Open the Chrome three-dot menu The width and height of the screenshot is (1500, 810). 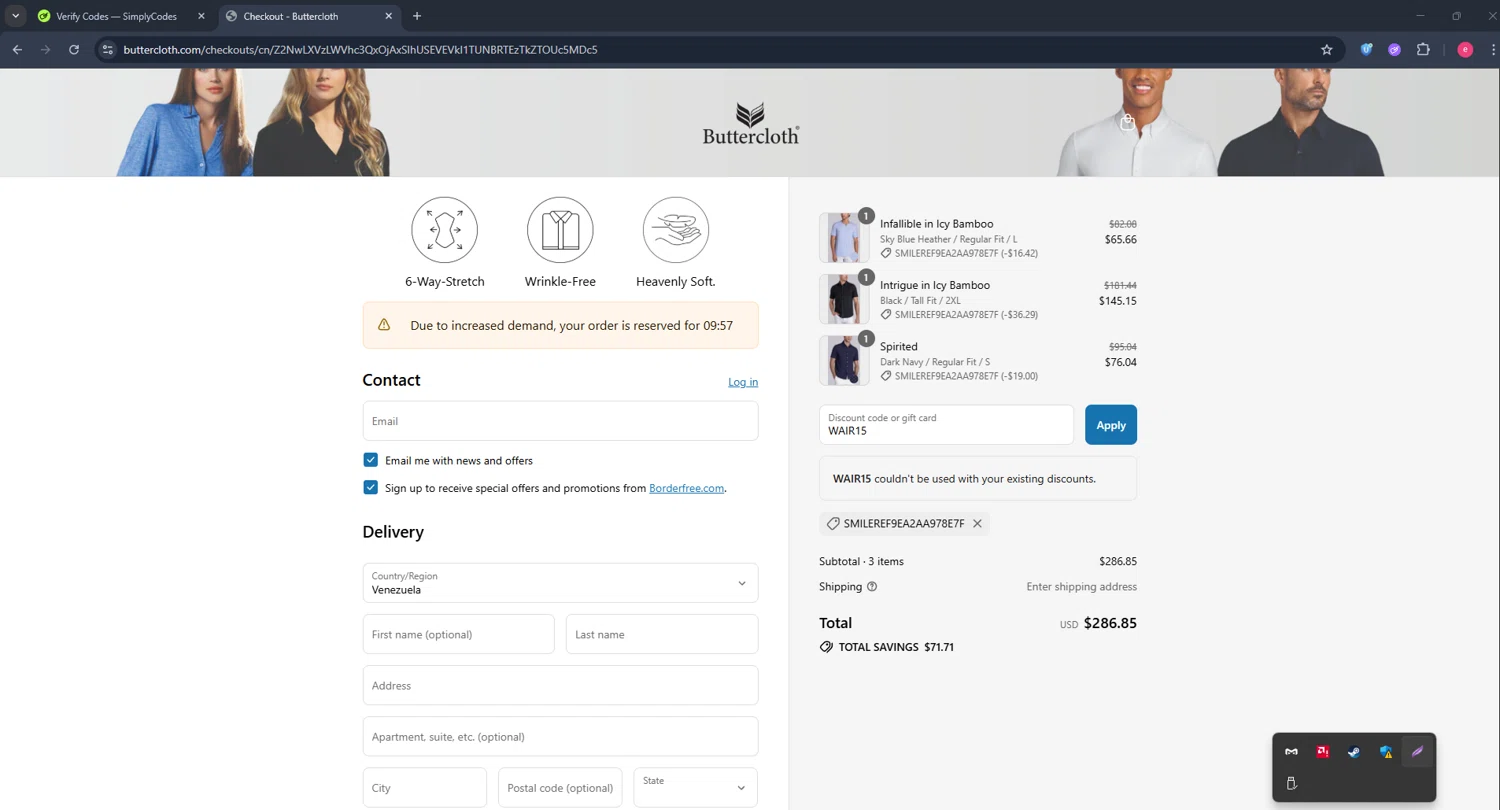(x=1493, y=49)
